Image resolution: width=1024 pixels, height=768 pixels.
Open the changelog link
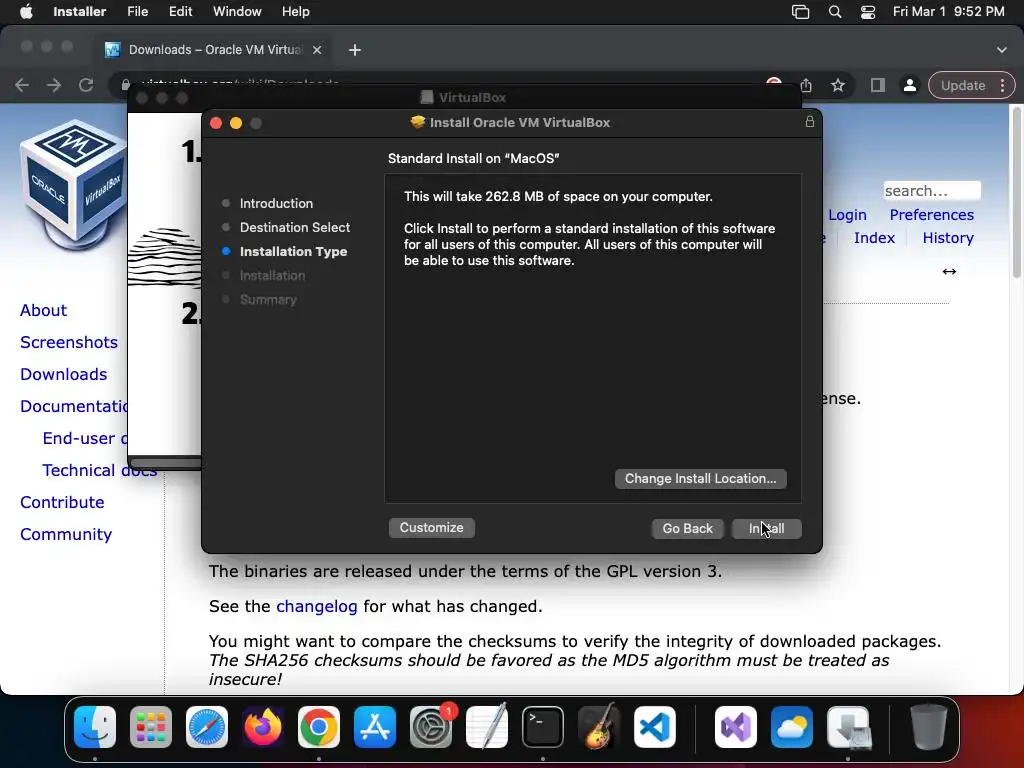pyautogui.click(x=317, y=606)
